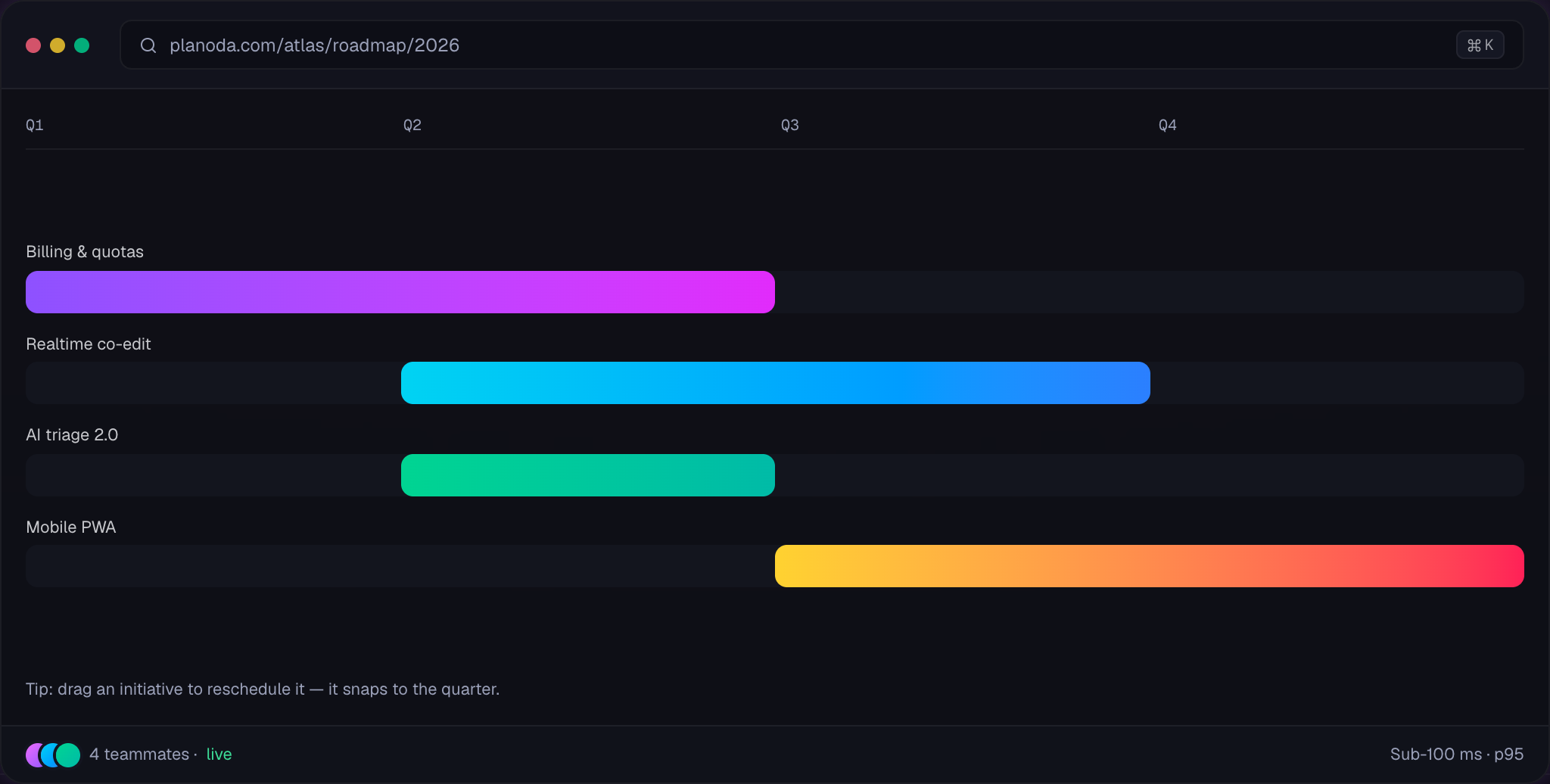The width and height of the screenshot is (1550, 784).
Task: Click the red window close dot
Action: [x=33, y=45]
